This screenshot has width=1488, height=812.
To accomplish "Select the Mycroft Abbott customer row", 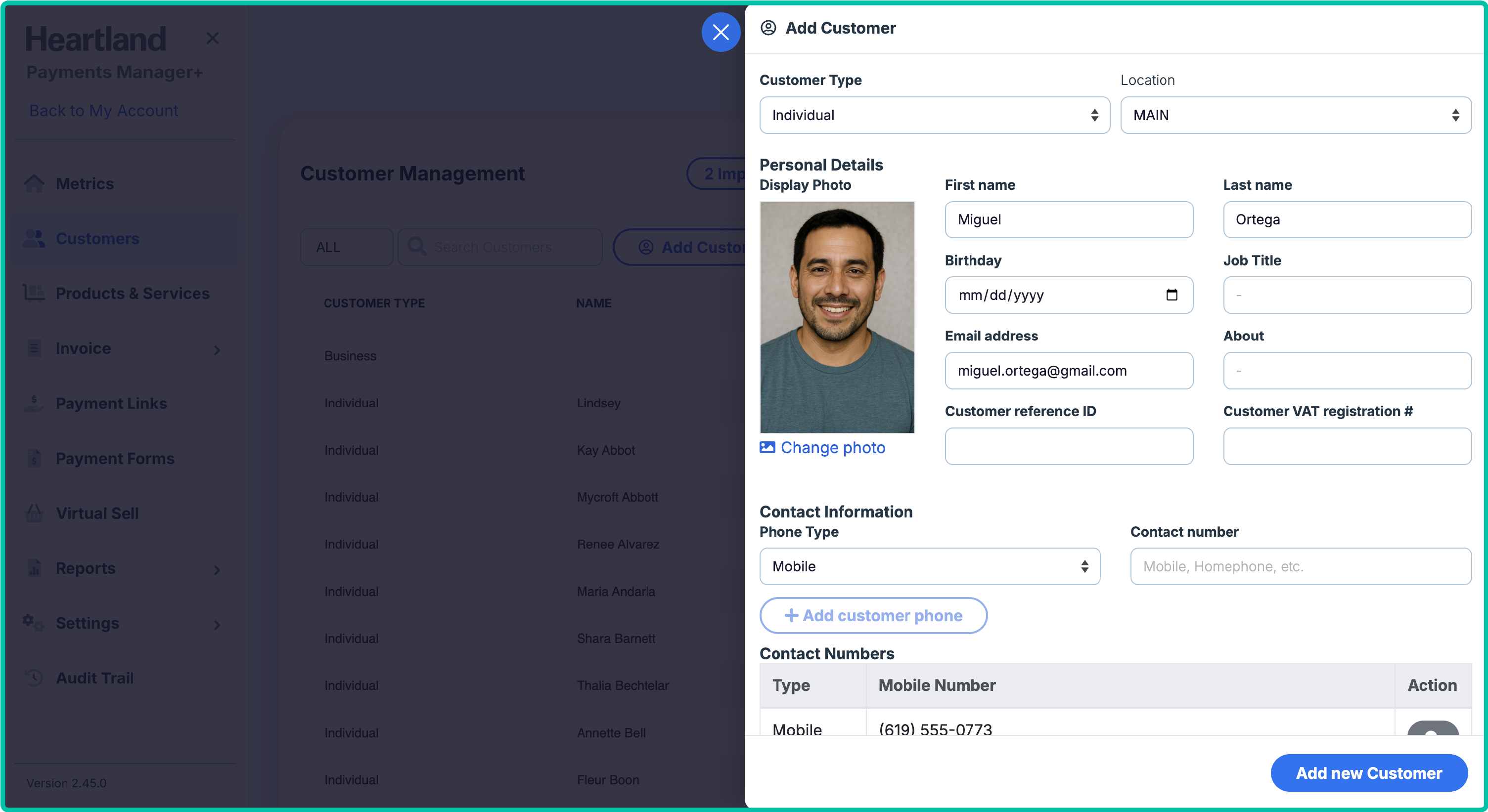I will (523, 498).
